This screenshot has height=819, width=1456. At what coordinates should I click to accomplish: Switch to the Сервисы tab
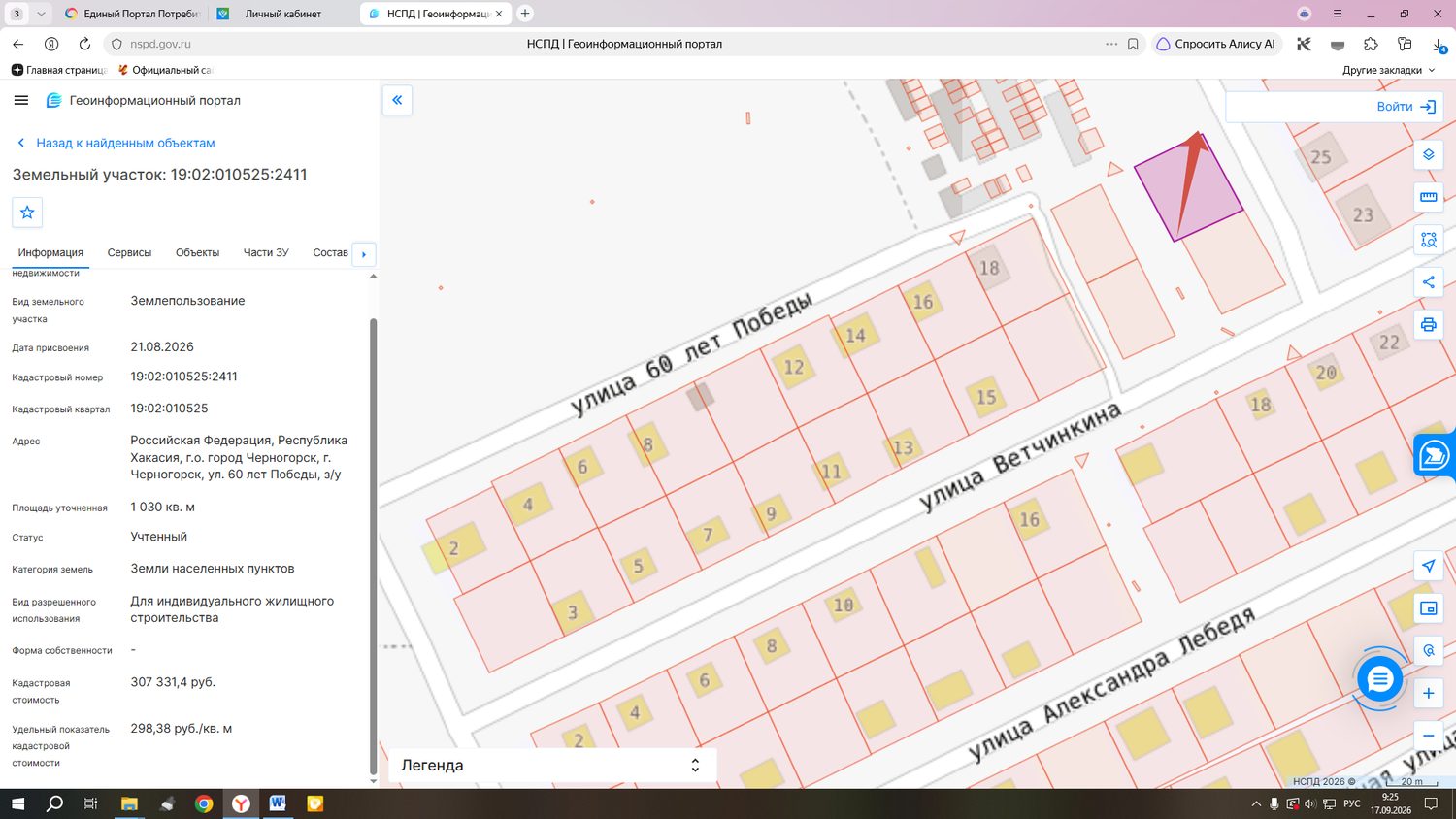point(129,252)
